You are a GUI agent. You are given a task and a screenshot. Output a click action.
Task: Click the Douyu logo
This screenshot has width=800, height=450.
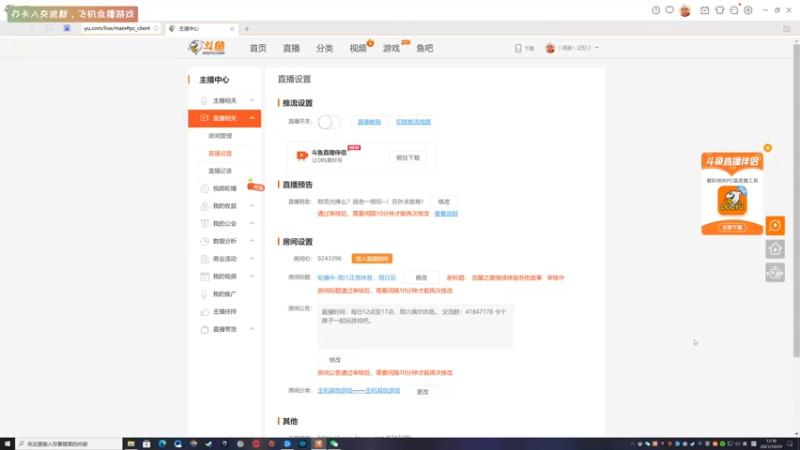207,47
